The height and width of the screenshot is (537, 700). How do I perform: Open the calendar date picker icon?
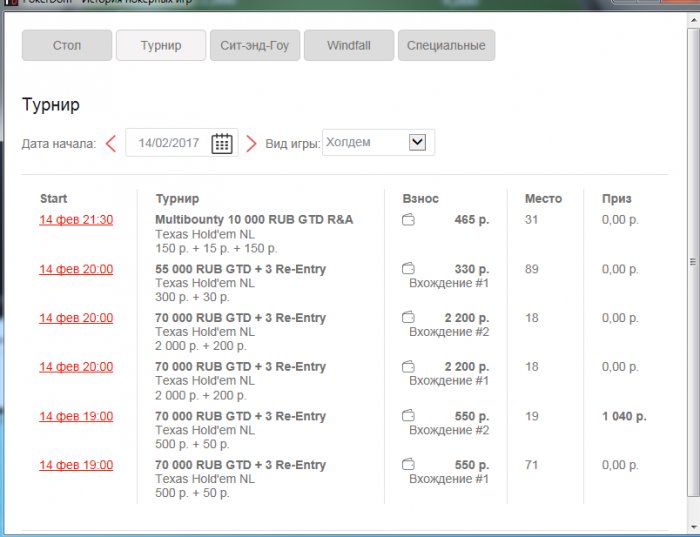point(222,143)
